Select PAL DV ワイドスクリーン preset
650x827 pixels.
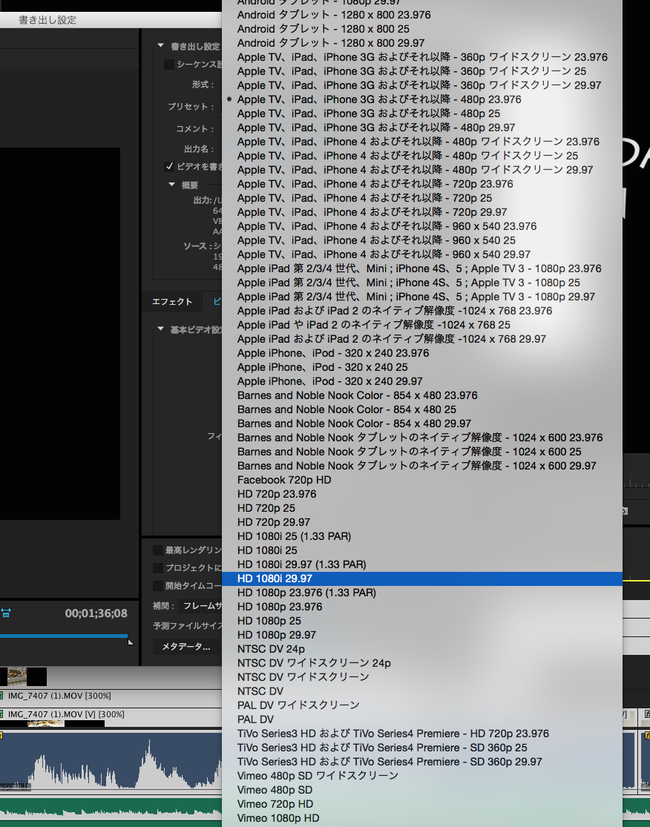point(422,705)
